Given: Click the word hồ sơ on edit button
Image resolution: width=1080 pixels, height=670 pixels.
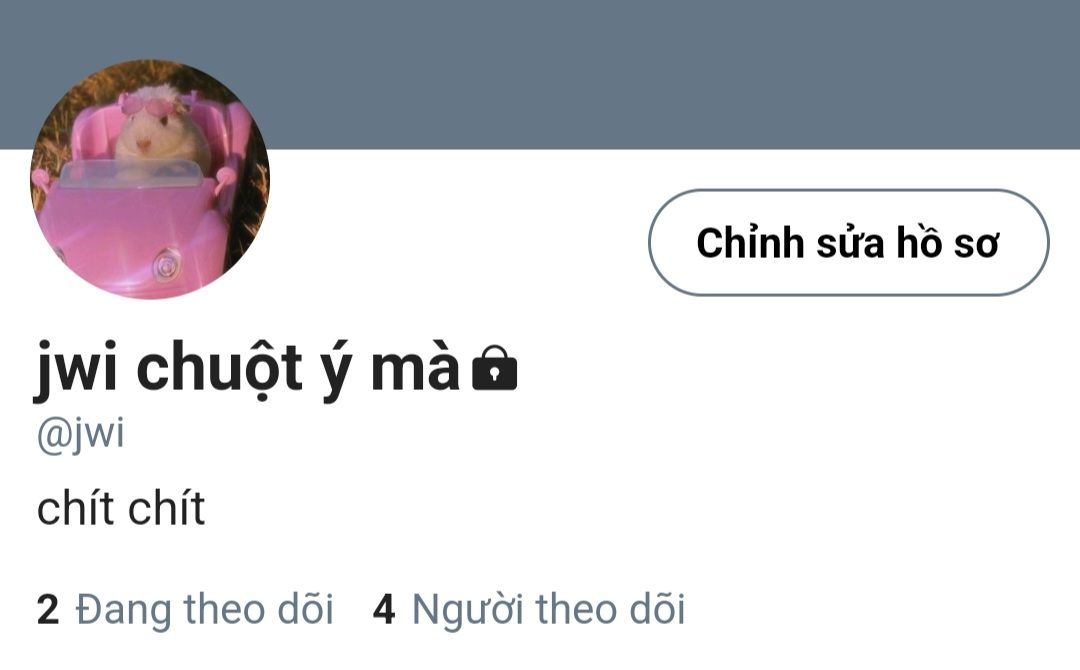Looking at the screenshot, I should tap(947, 242).
